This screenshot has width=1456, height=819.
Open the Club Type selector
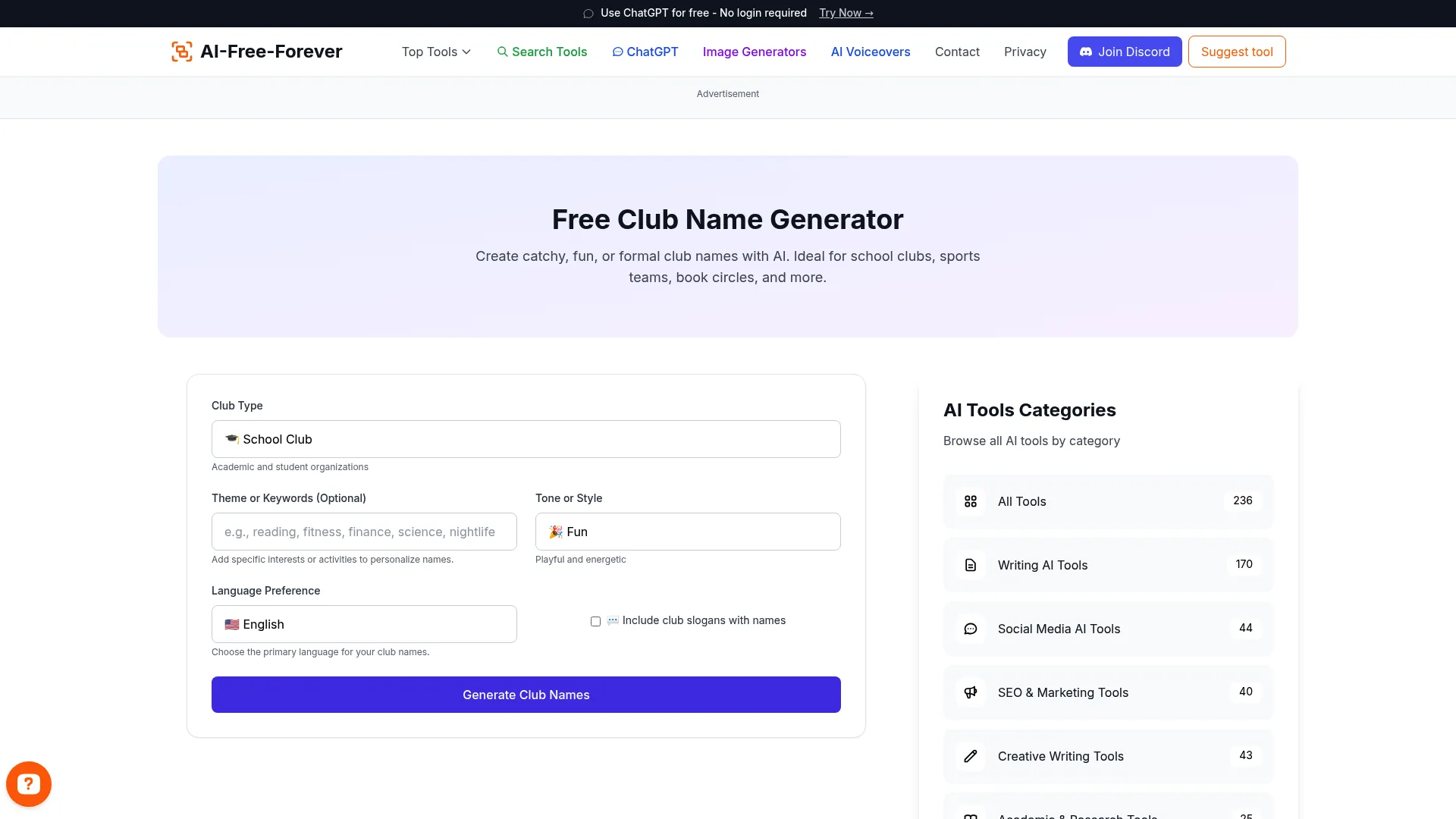(526, 439)
